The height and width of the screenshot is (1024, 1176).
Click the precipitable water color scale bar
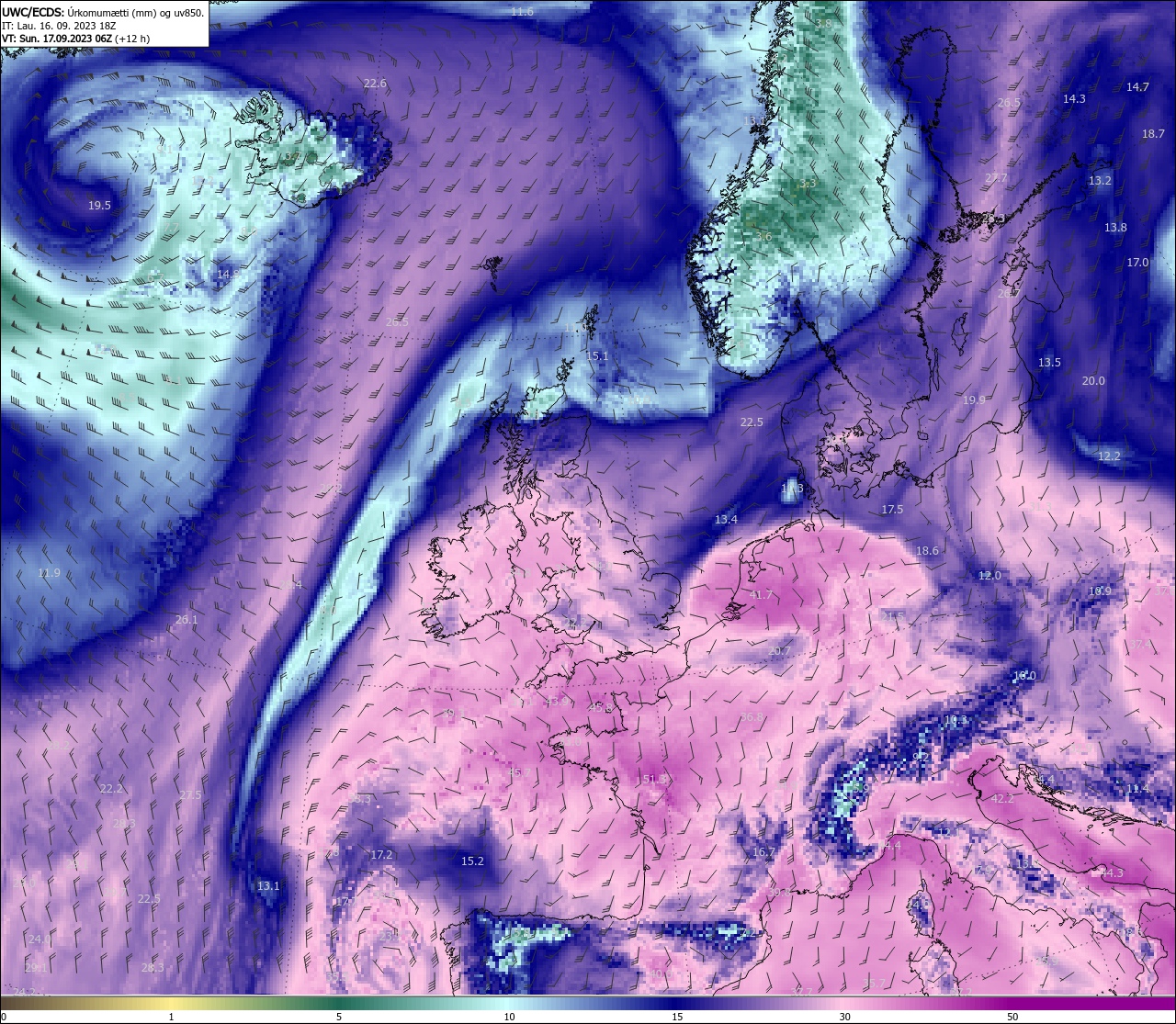pos(588,1003)
